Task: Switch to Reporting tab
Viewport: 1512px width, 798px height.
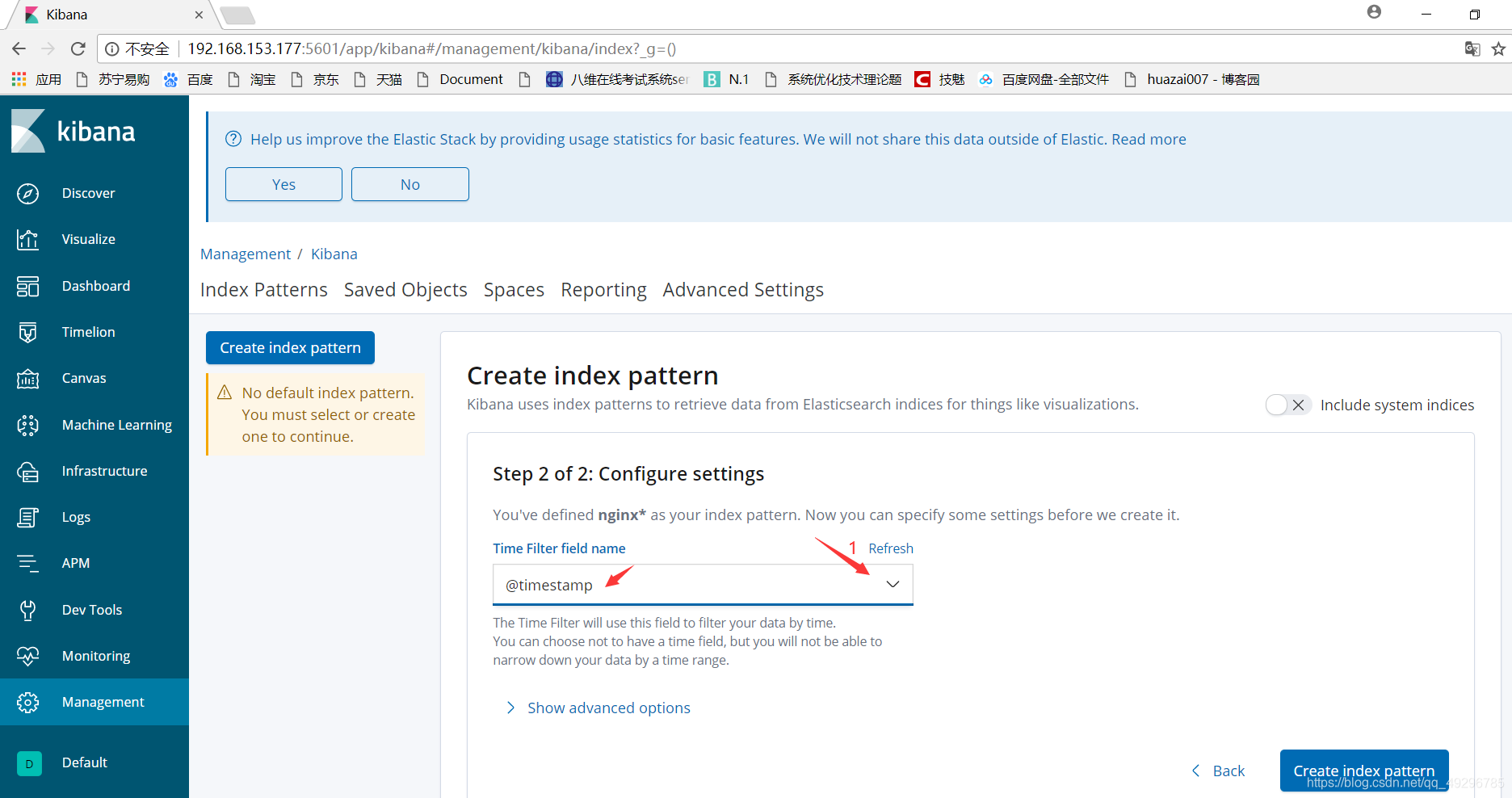Action: click(x=603, y=290)
